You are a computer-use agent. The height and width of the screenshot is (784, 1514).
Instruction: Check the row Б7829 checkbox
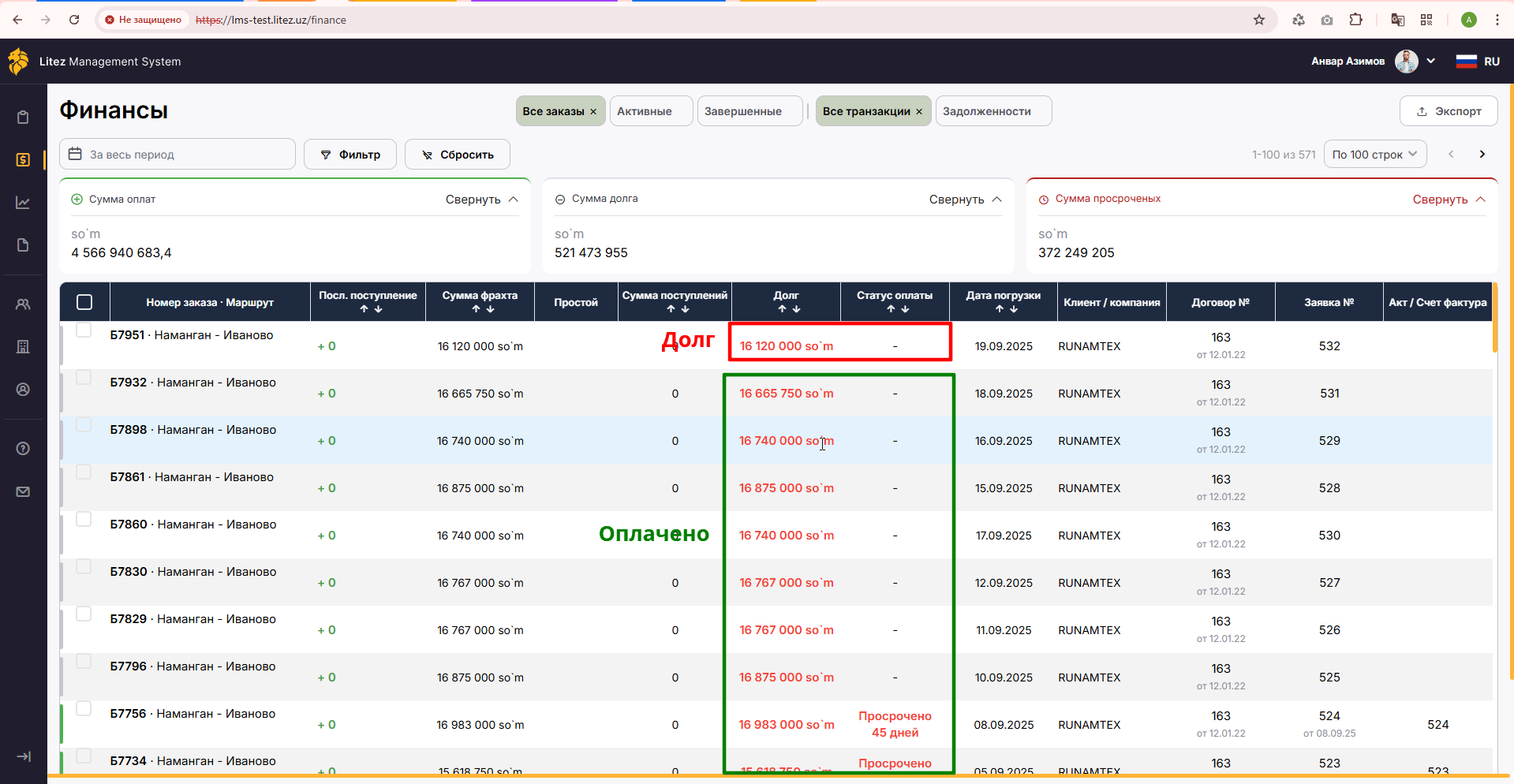[84, 614]
